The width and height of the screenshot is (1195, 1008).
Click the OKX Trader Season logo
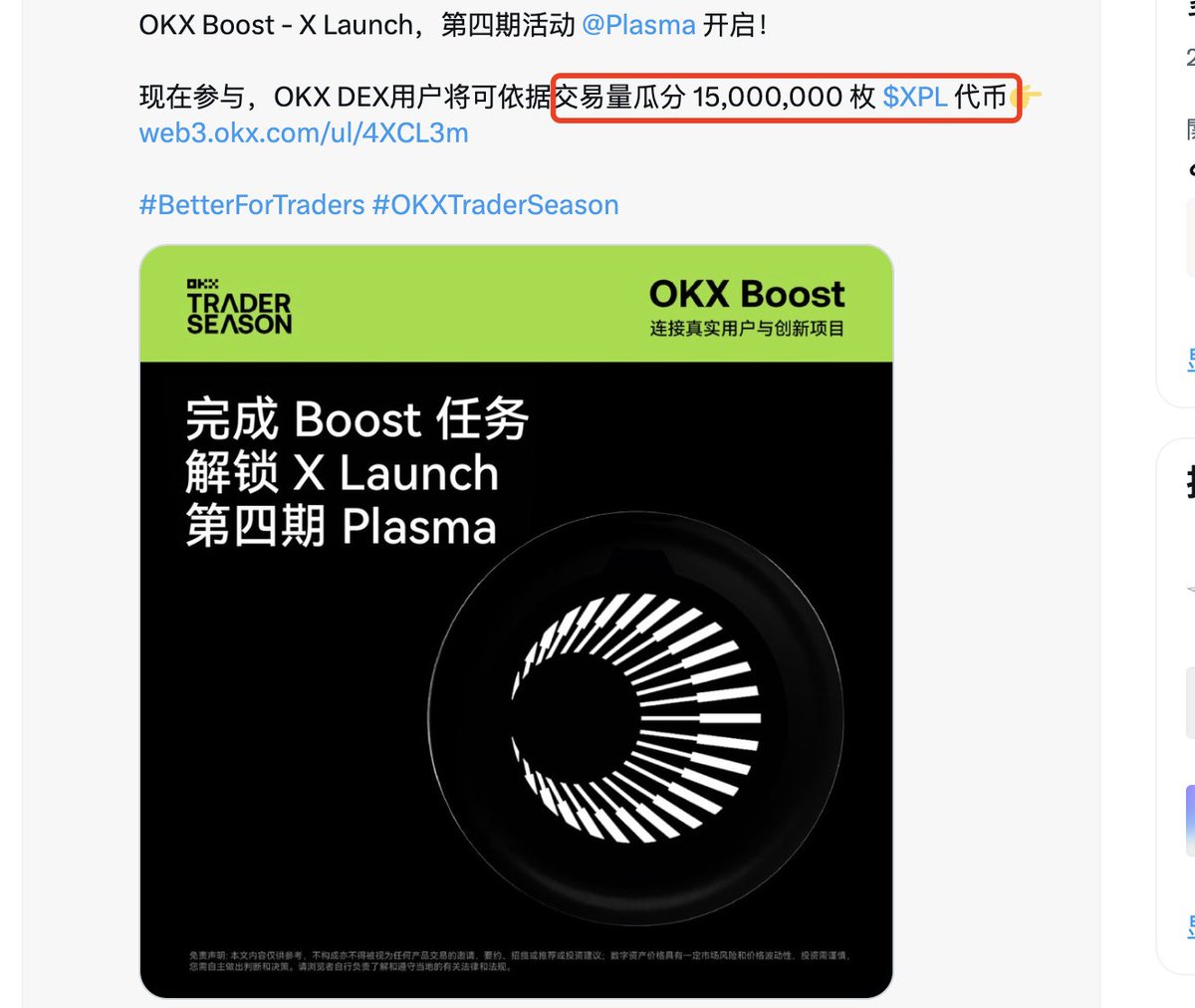coord(239,307)
